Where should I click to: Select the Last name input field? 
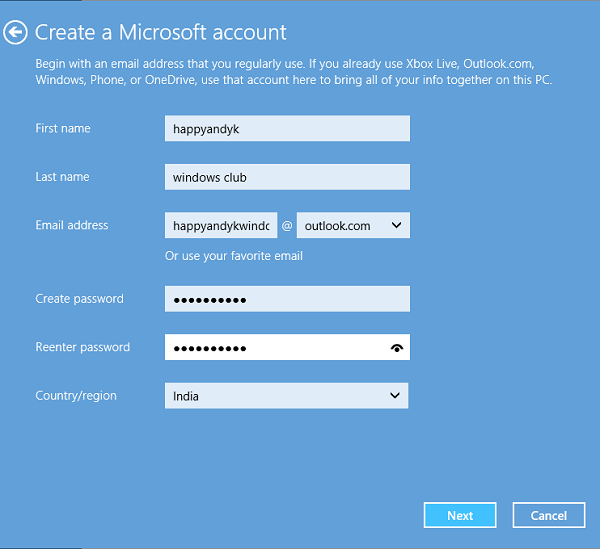pyautogui.click(x=287, y=177)
